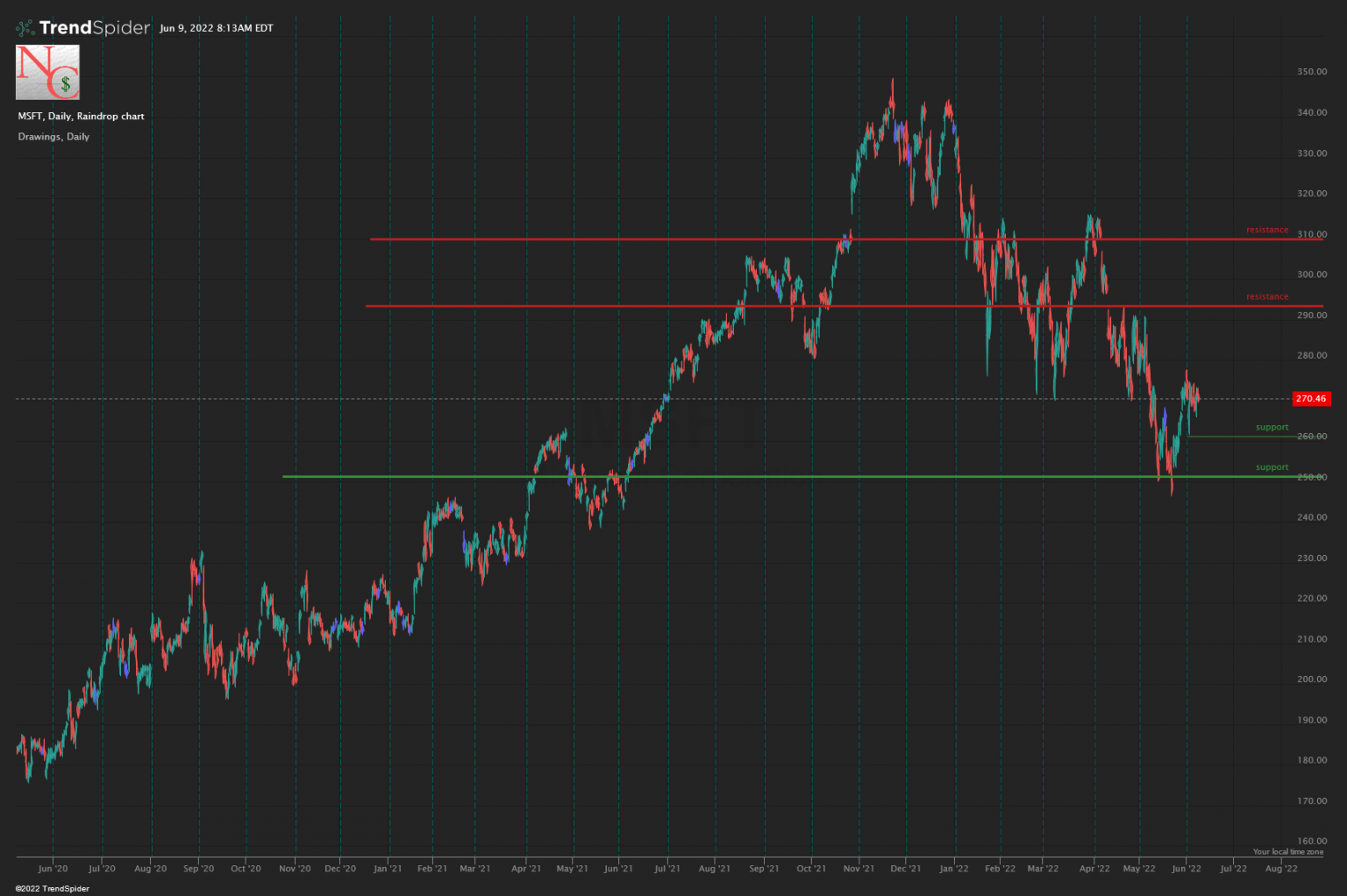Image resolution: width=1347 pixels, height=896 pixels.
Task: Click the 200.00 price axis label
Action: click(x=1312, y=679)
